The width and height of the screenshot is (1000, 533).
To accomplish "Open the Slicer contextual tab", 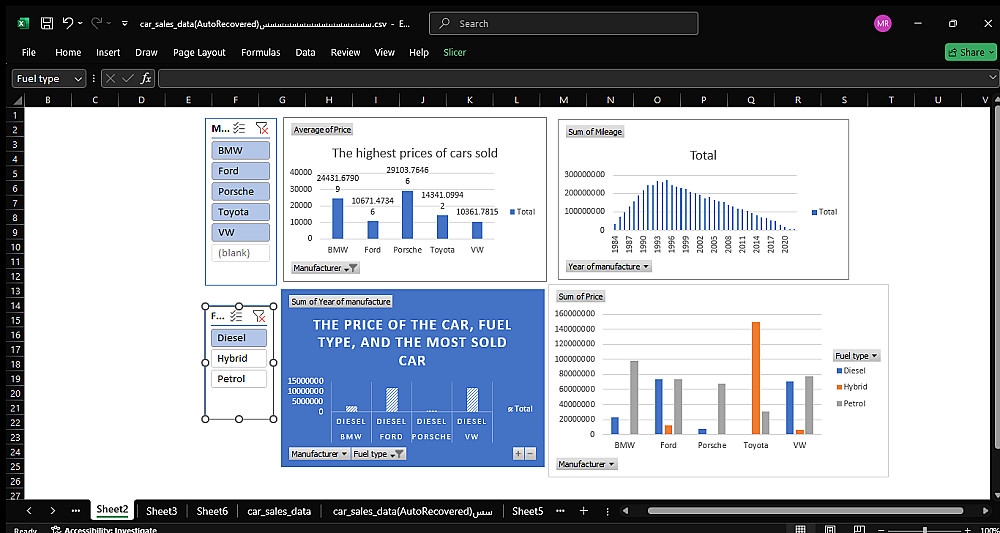I will 455,52.
